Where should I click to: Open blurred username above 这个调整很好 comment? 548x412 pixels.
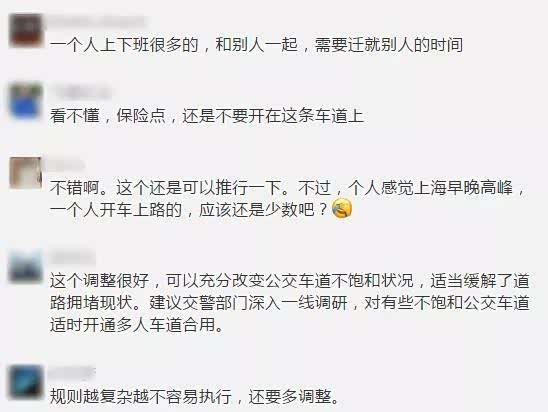(x=72, y=258)
